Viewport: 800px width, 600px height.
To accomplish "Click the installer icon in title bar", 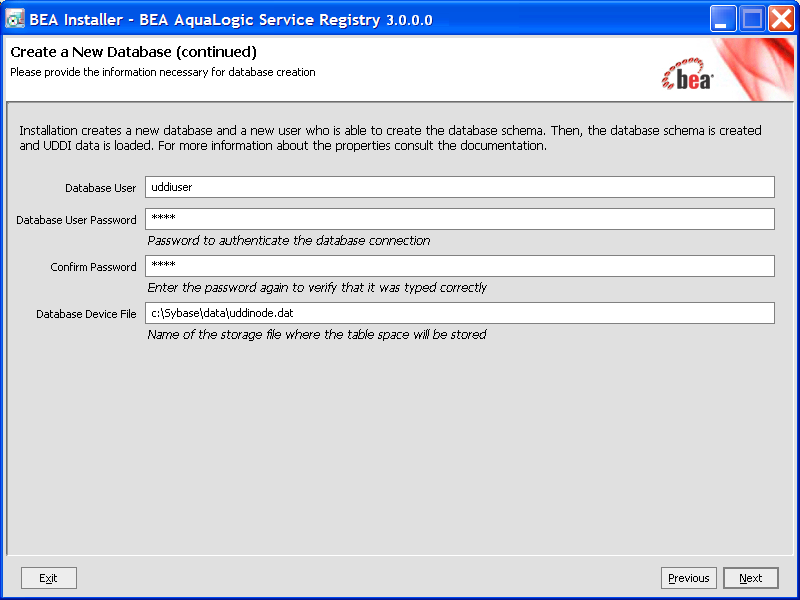I will (15, 19).
